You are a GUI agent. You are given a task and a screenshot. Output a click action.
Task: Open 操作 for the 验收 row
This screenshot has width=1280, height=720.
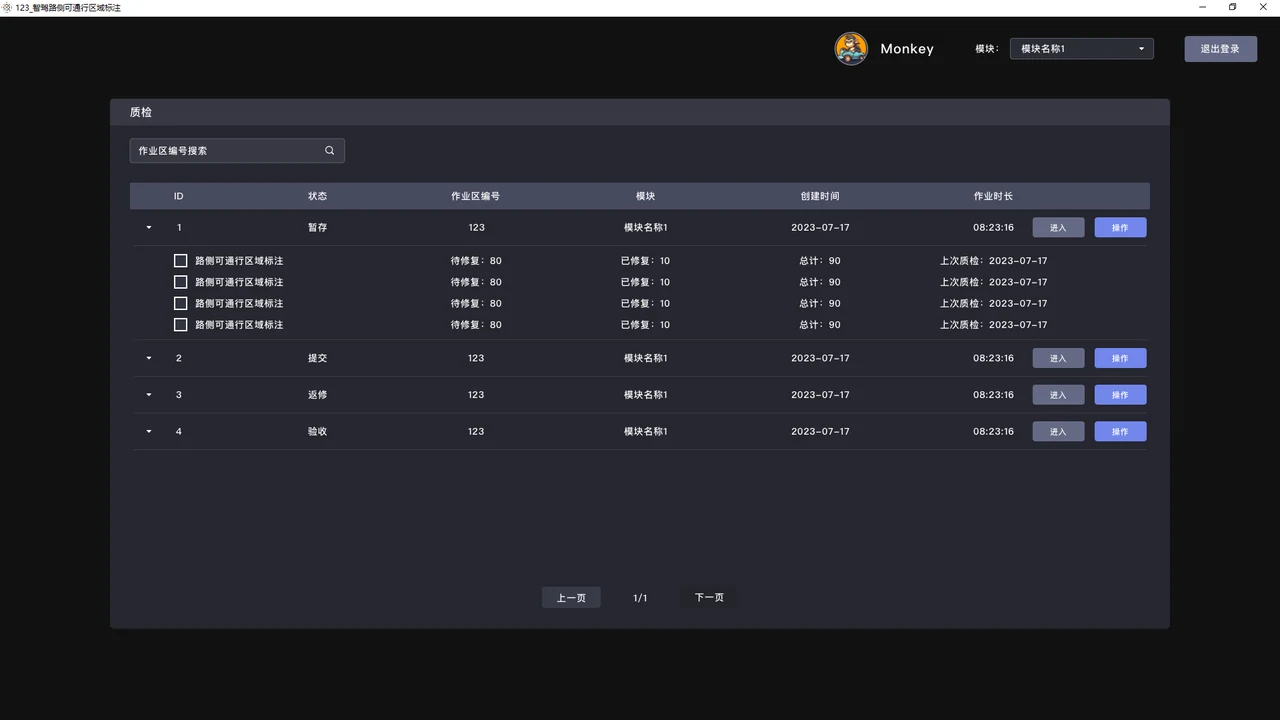[x=1120, y=432]
